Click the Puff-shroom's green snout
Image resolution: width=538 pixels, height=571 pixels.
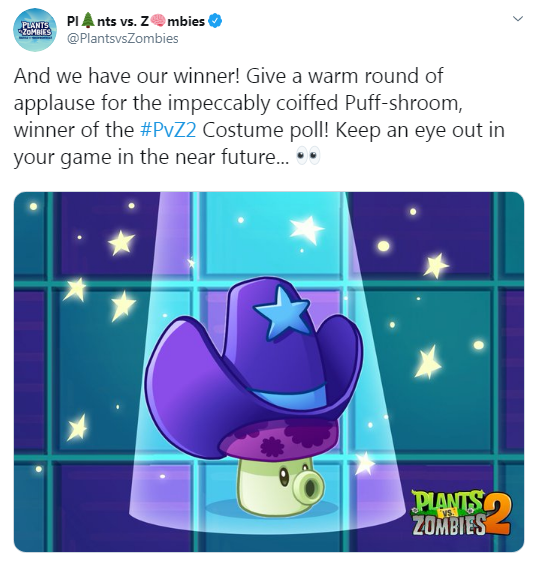(310, 485)
